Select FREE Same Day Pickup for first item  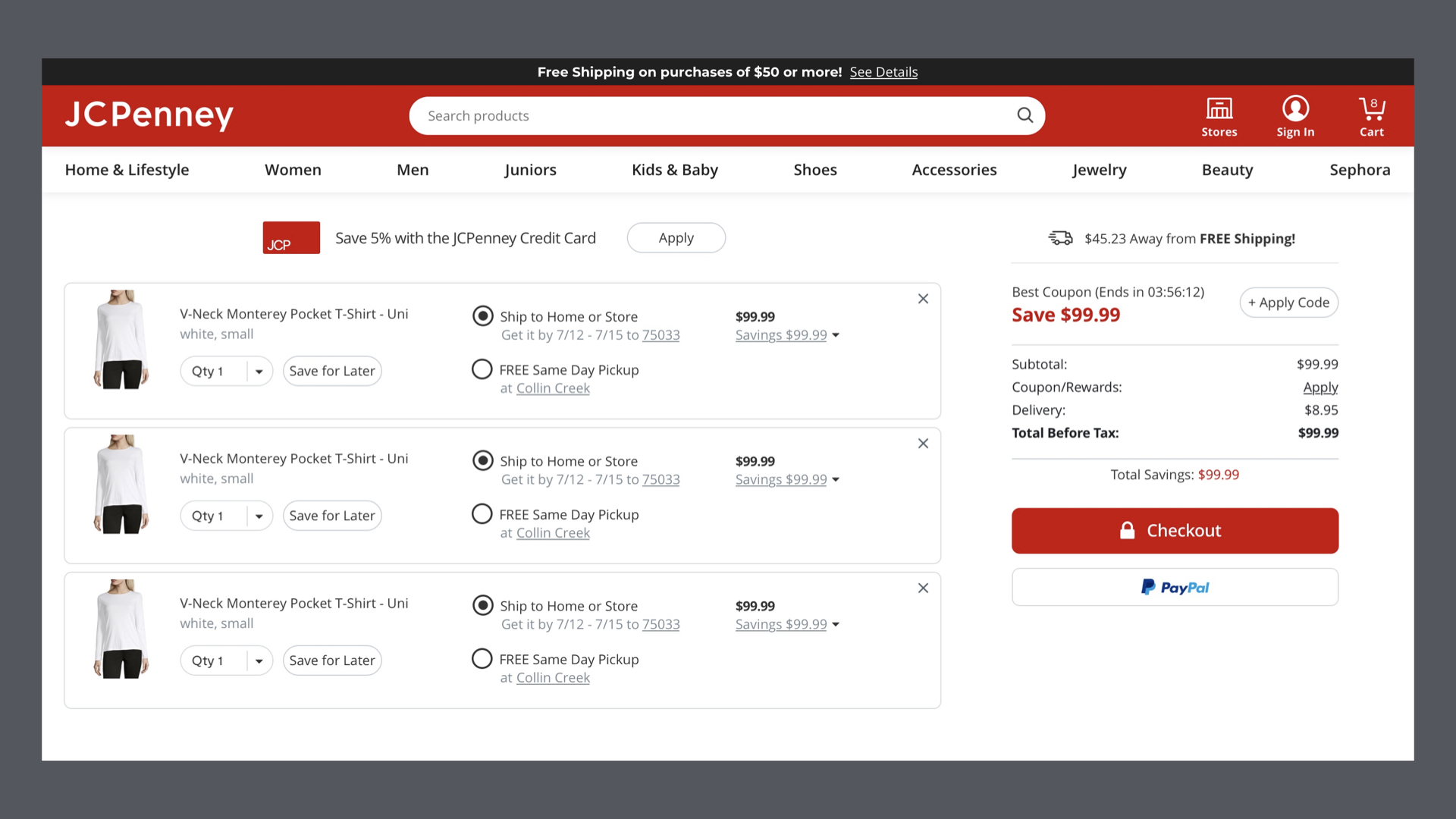(482, 369)
